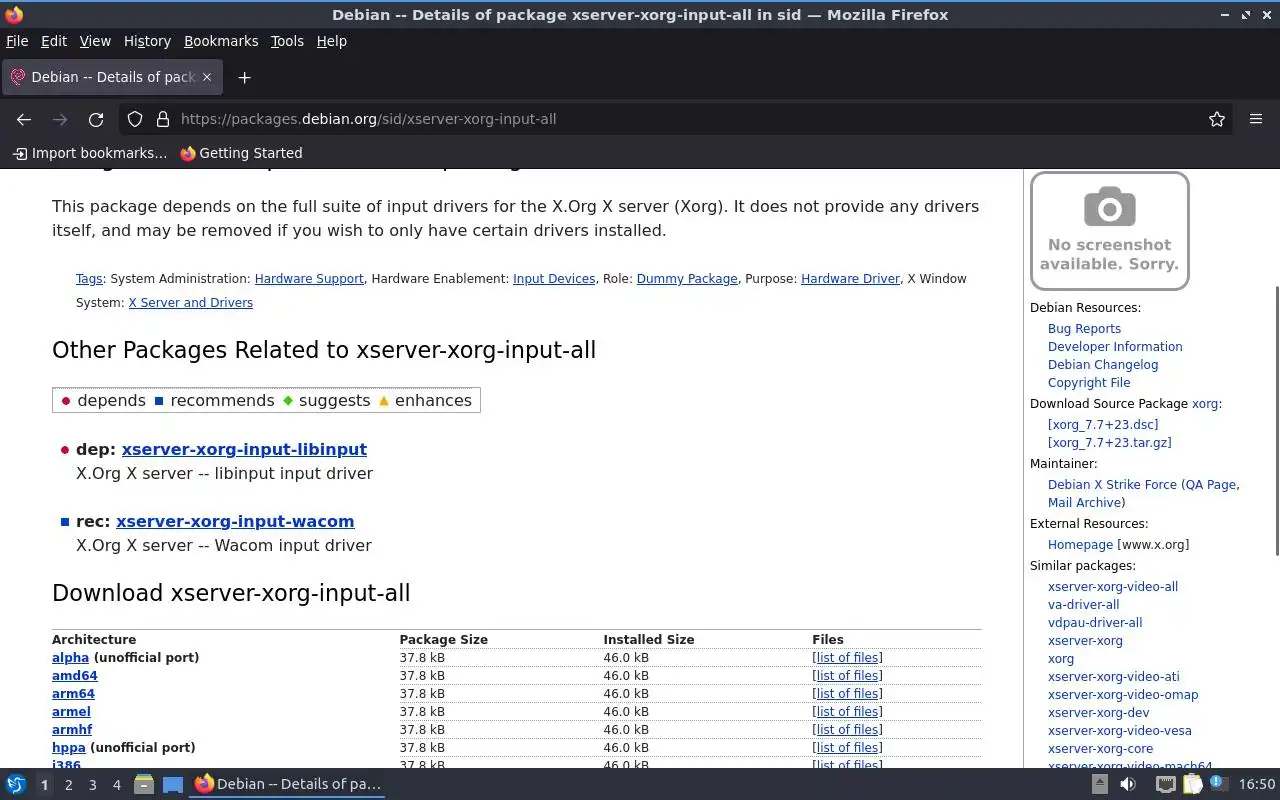1280x800 pixels.
Task: Open Getting Started bookmark
Action: [241, 153]
